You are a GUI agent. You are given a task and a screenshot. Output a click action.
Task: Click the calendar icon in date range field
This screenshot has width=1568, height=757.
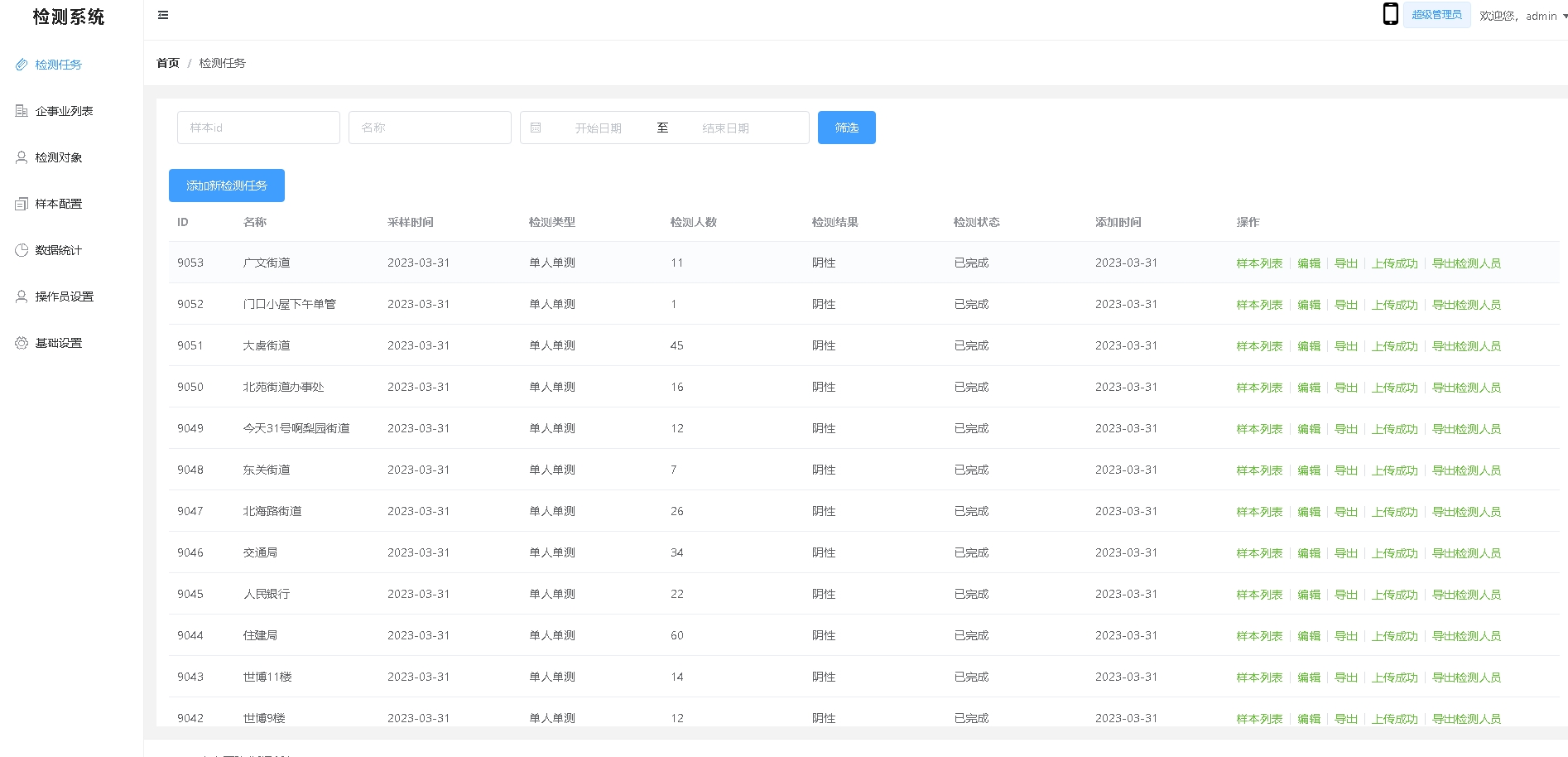tap(536, 128)
